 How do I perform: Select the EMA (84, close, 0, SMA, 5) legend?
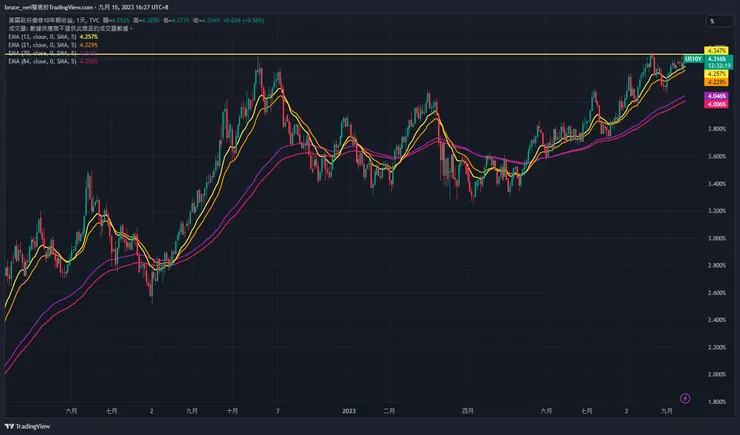(x=42, y=62)
